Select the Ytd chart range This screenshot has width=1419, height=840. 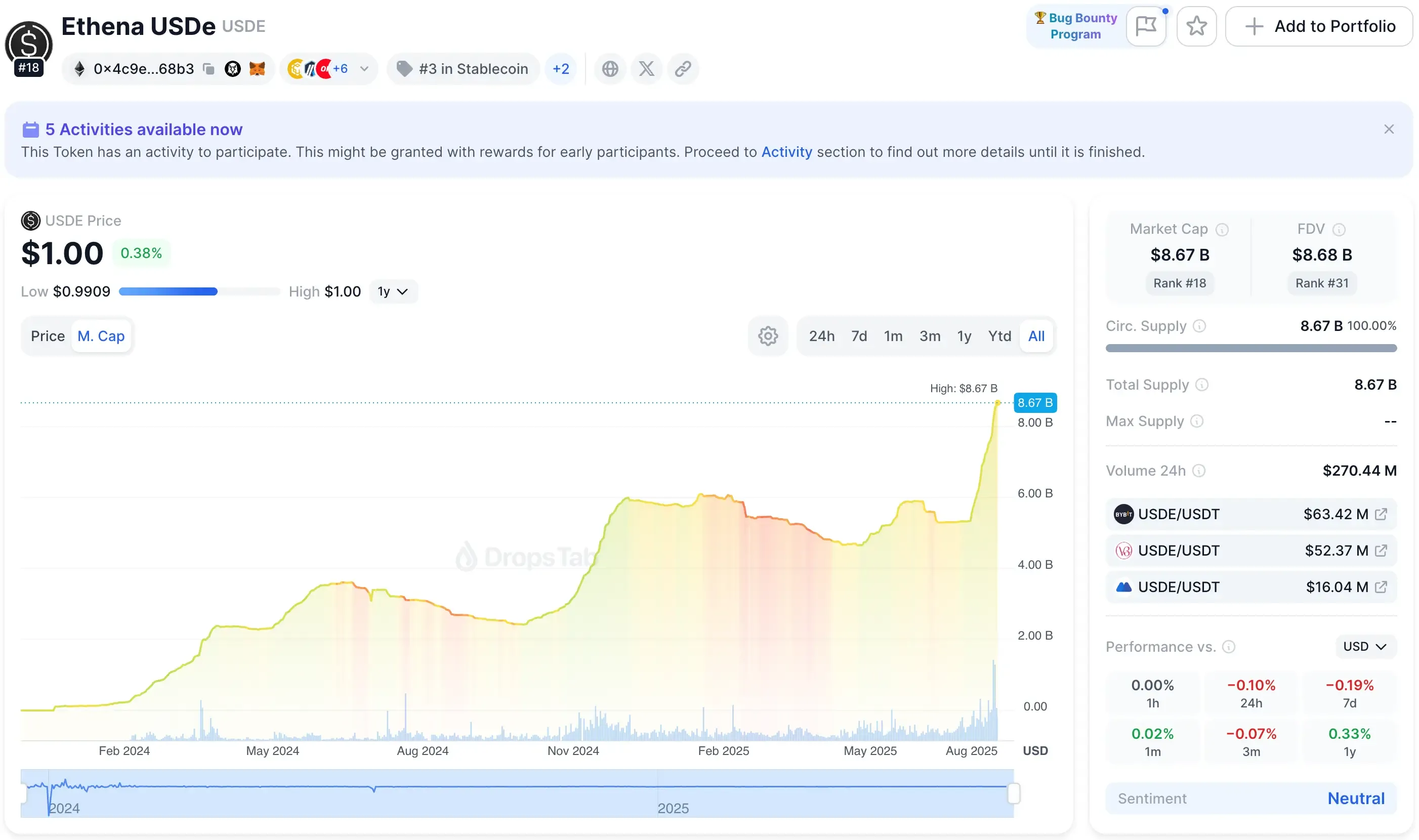tap(999, 335)
